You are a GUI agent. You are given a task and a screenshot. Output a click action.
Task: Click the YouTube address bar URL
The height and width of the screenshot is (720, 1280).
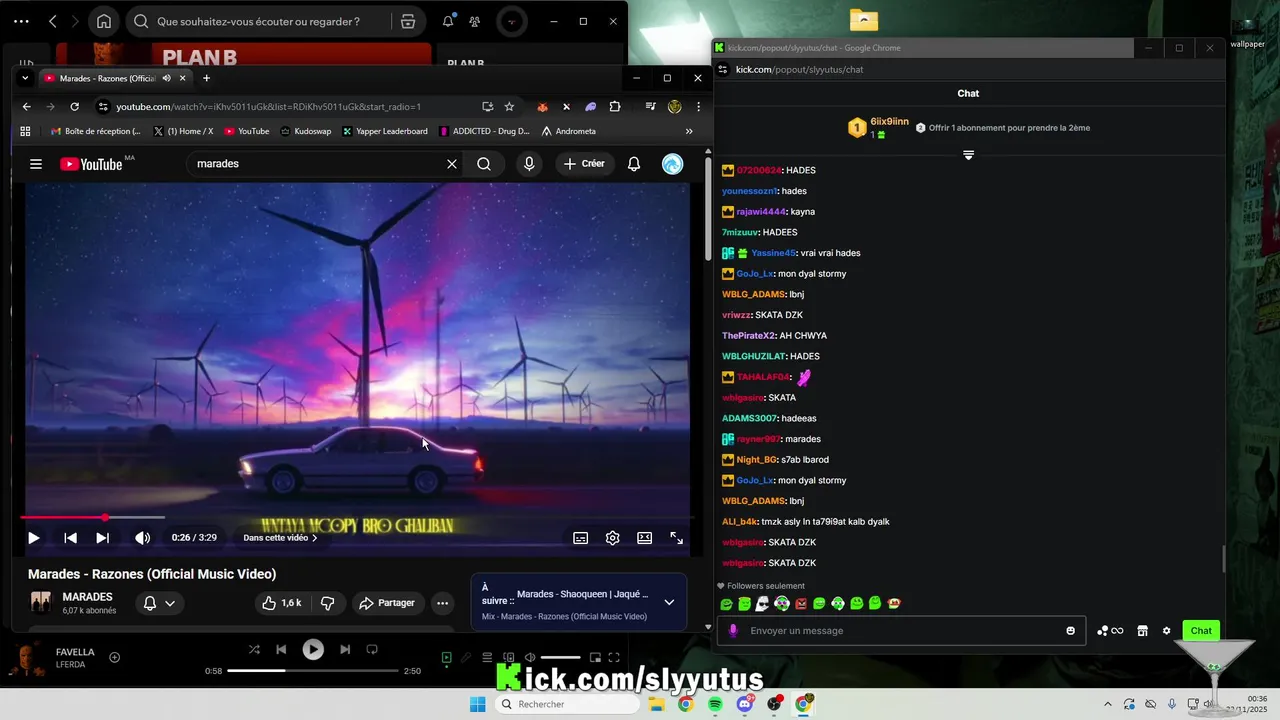(x=268, y=107)
